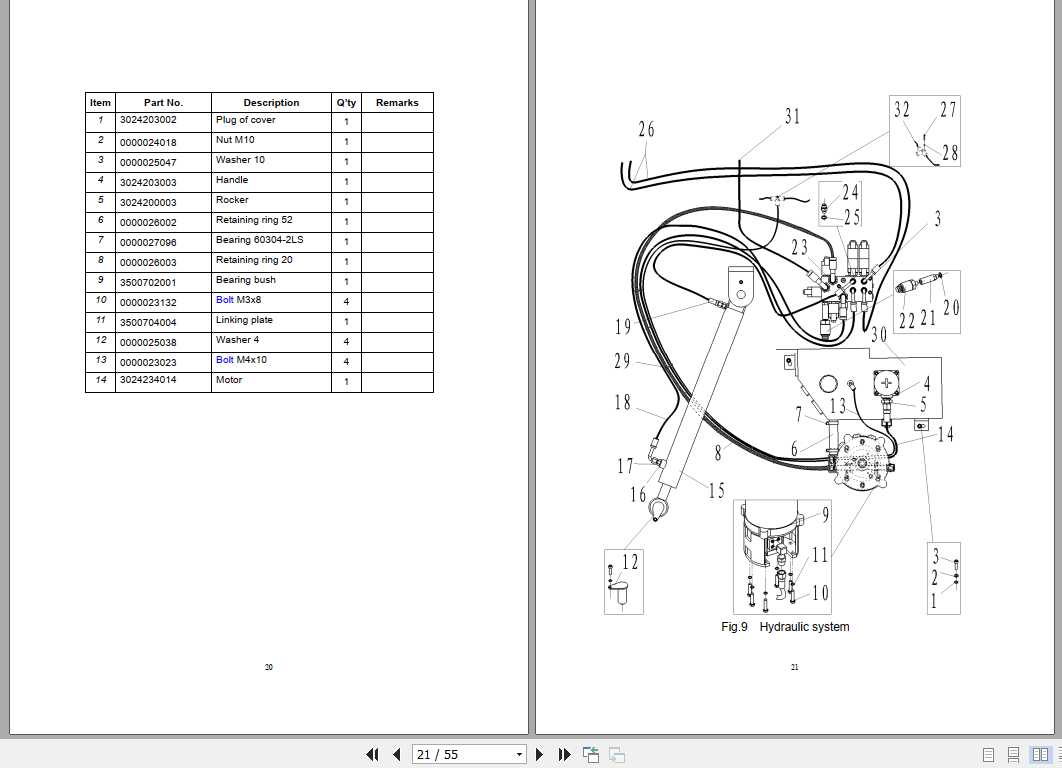Follow the Bolt M3x8 link
The width and height of the screenshot is (1062, 768).
pyautogui.click(x=224, y=300)
